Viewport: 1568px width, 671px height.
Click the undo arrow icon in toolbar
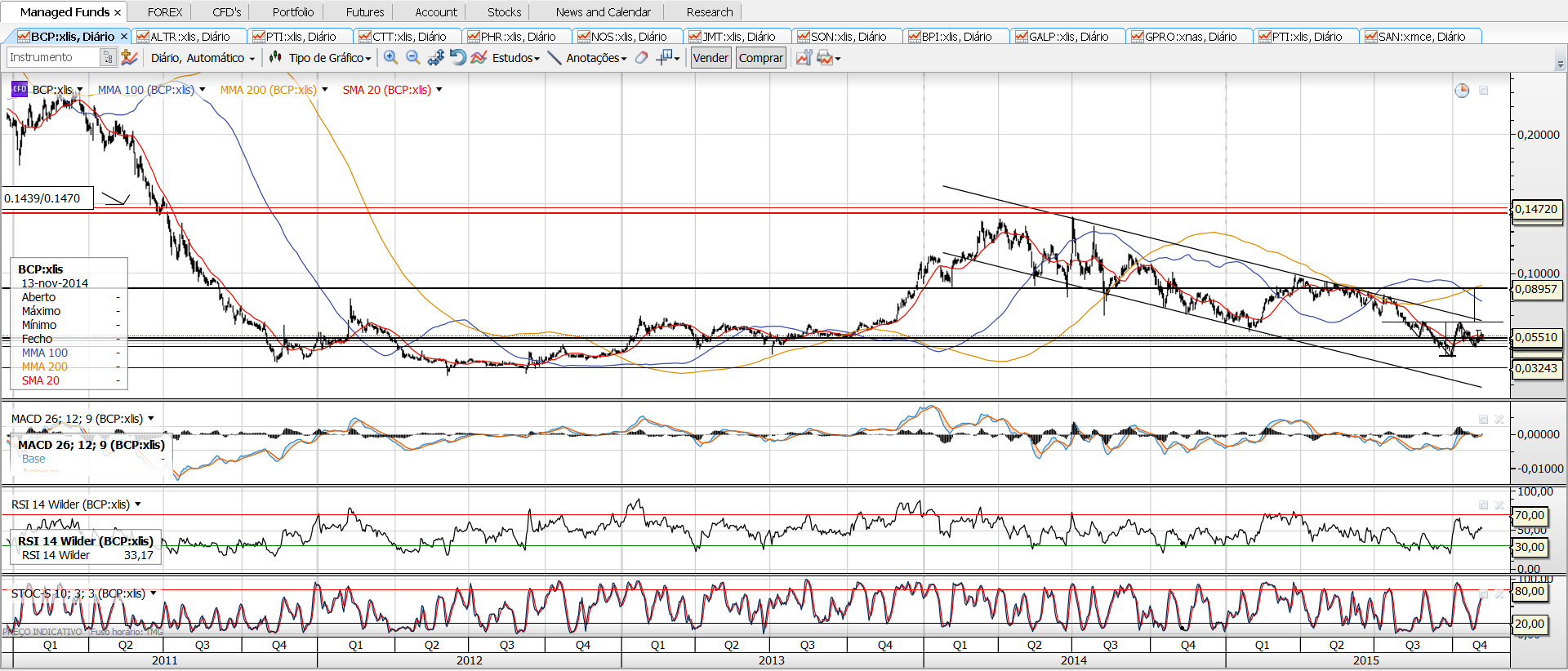click(458, 57)
